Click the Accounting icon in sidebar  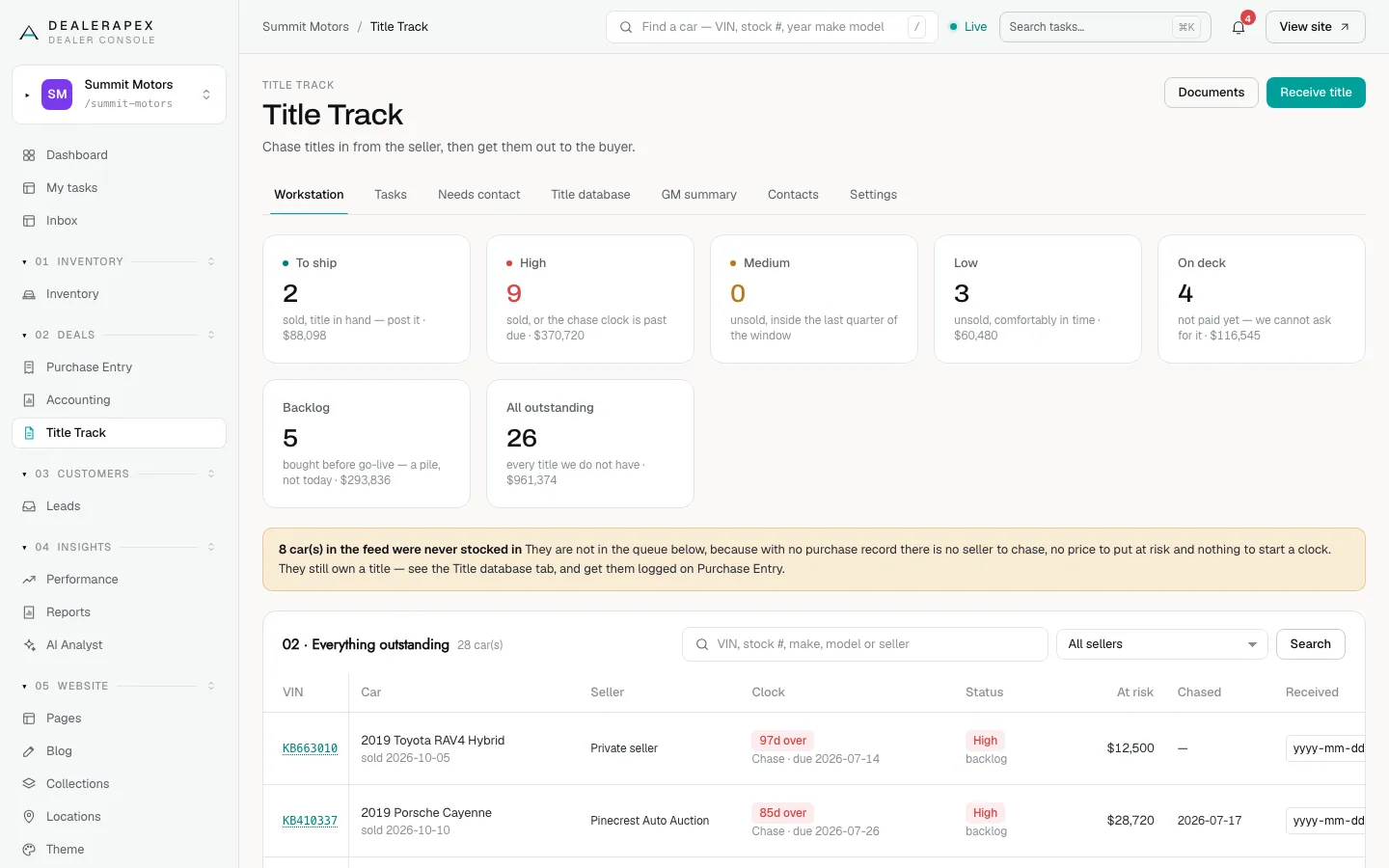29,400
